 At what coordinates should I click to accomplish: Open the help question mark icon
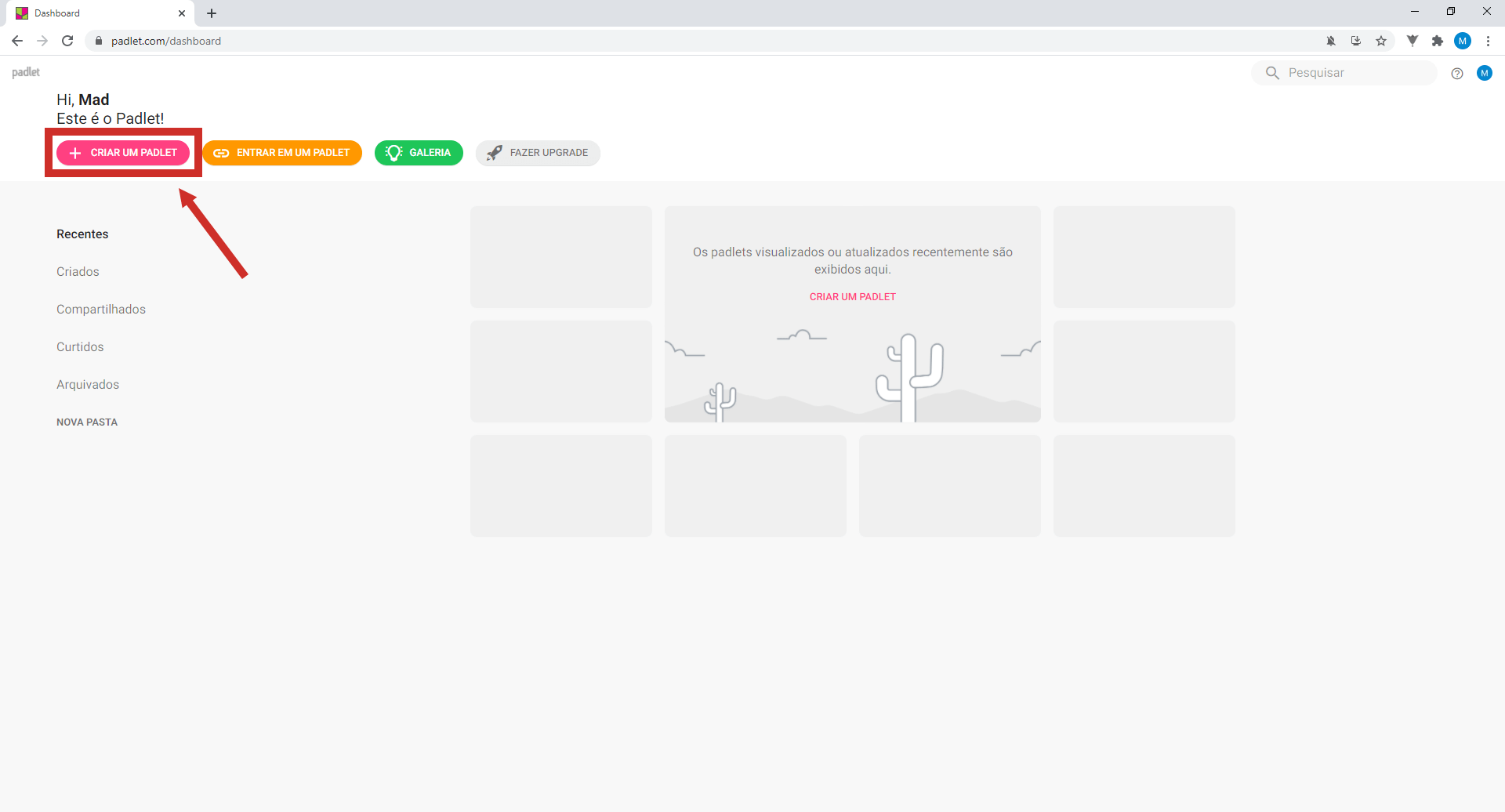(1457, 74)
